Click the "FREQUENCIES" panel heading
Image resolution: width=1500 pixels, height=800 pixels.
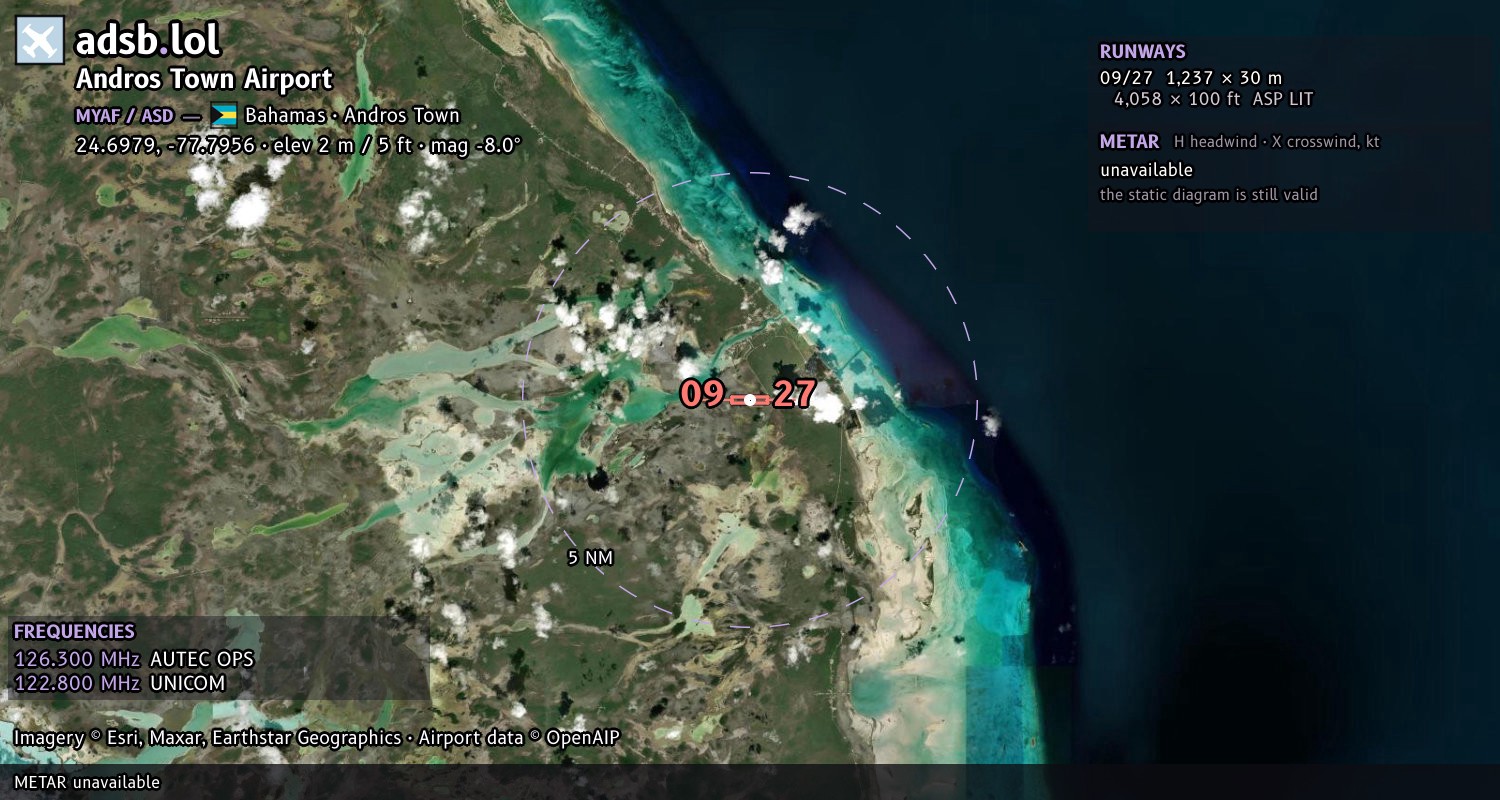click(74, 632)
